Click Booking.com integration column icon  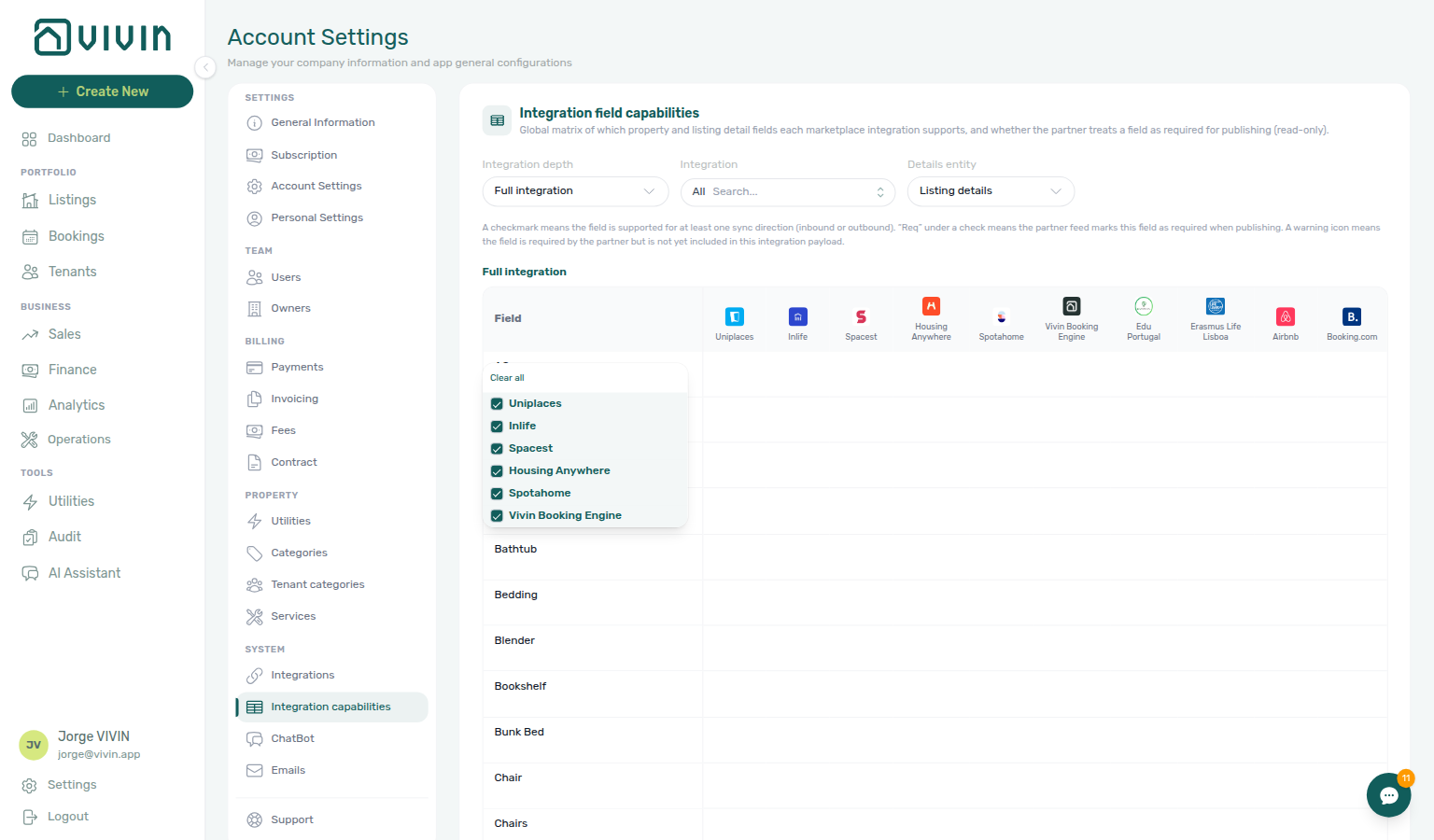click(1352, 316)
